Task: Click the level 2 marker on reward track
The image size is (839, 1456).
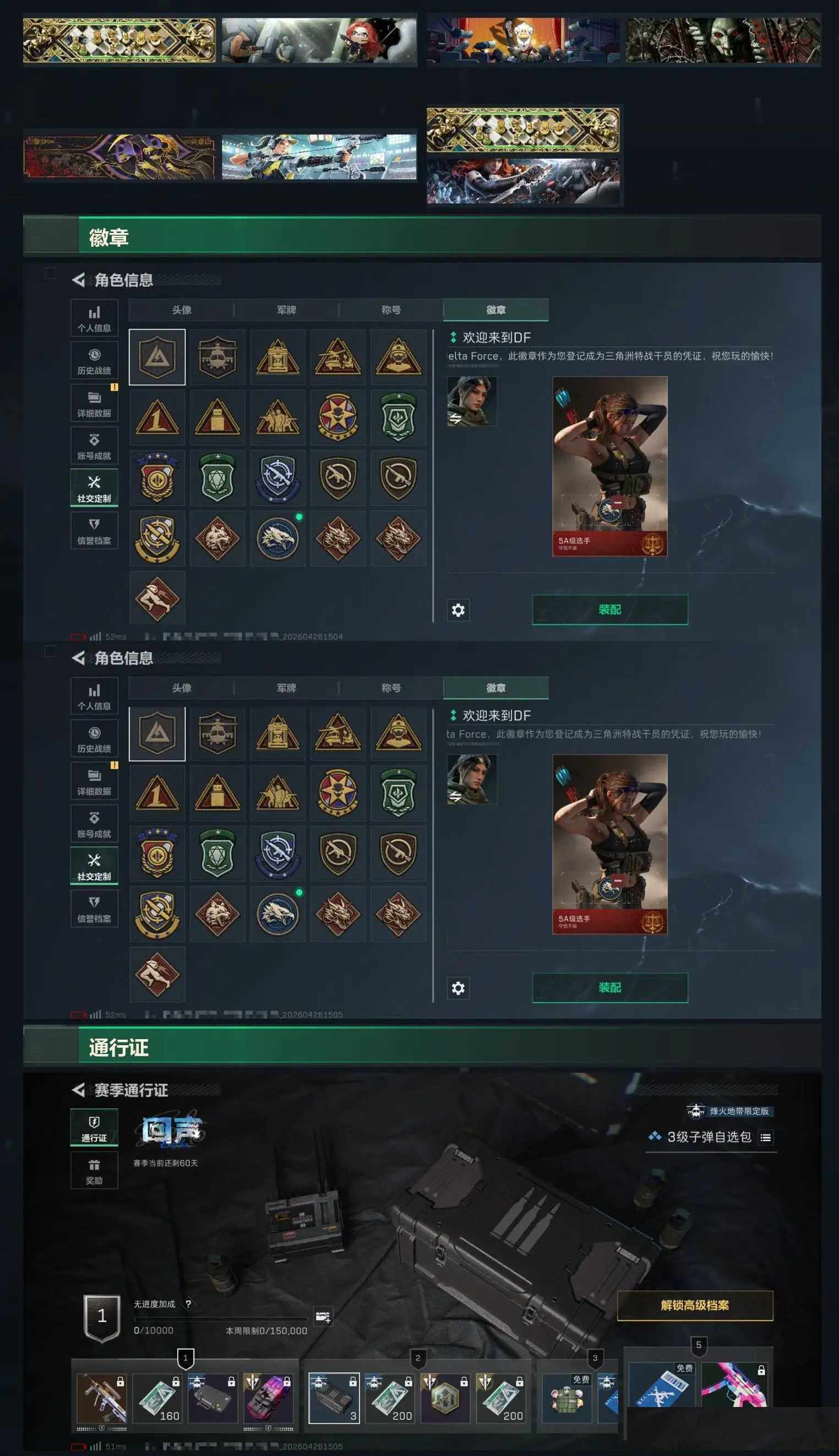Action: 418,1359
